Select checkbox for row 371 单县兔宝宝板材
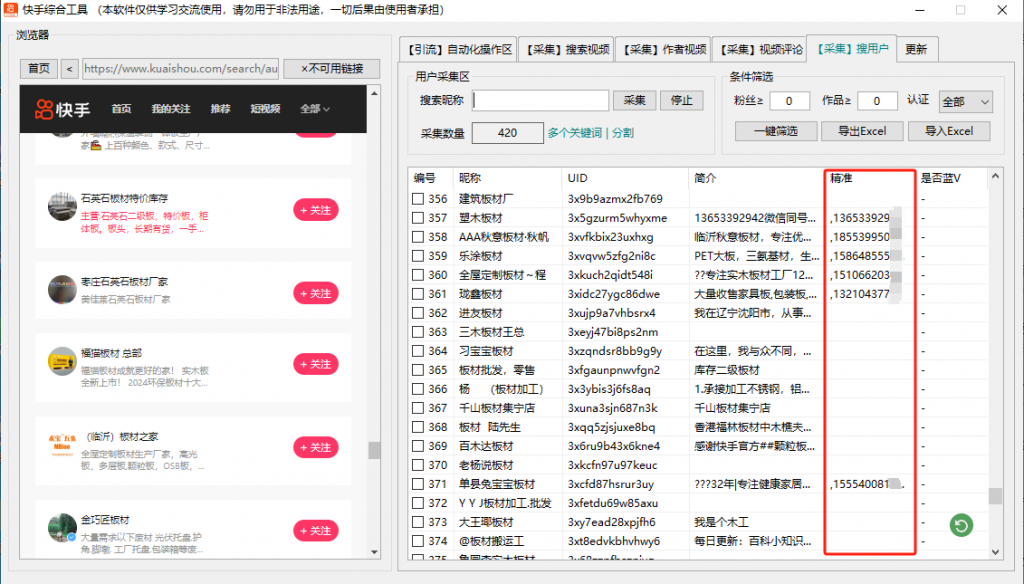This screenshot has width=1024, height=584. pyautogui.click(x=418, y=484)
